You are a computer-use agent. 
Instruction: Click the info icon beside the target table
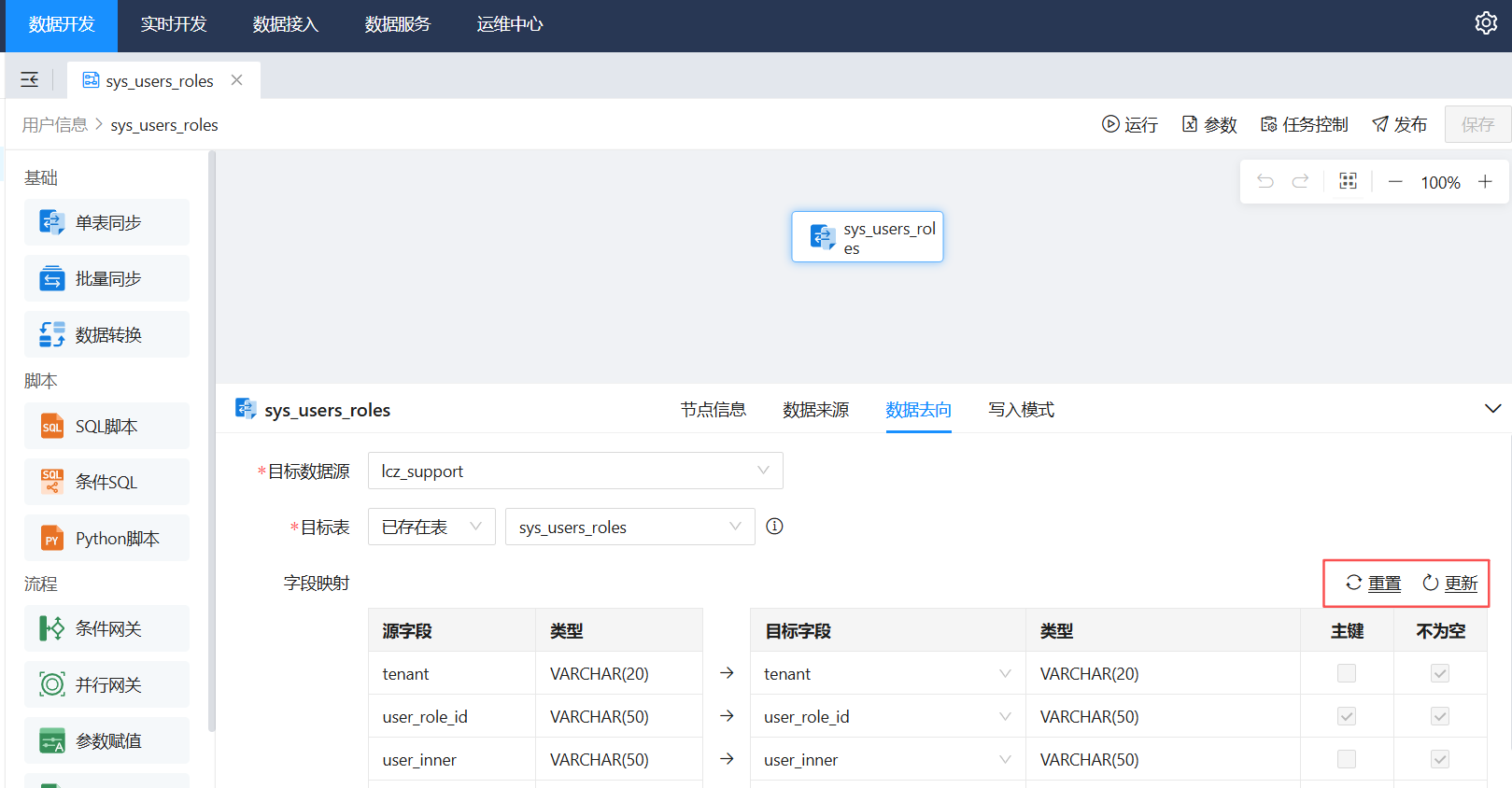[x=774, y=527]
